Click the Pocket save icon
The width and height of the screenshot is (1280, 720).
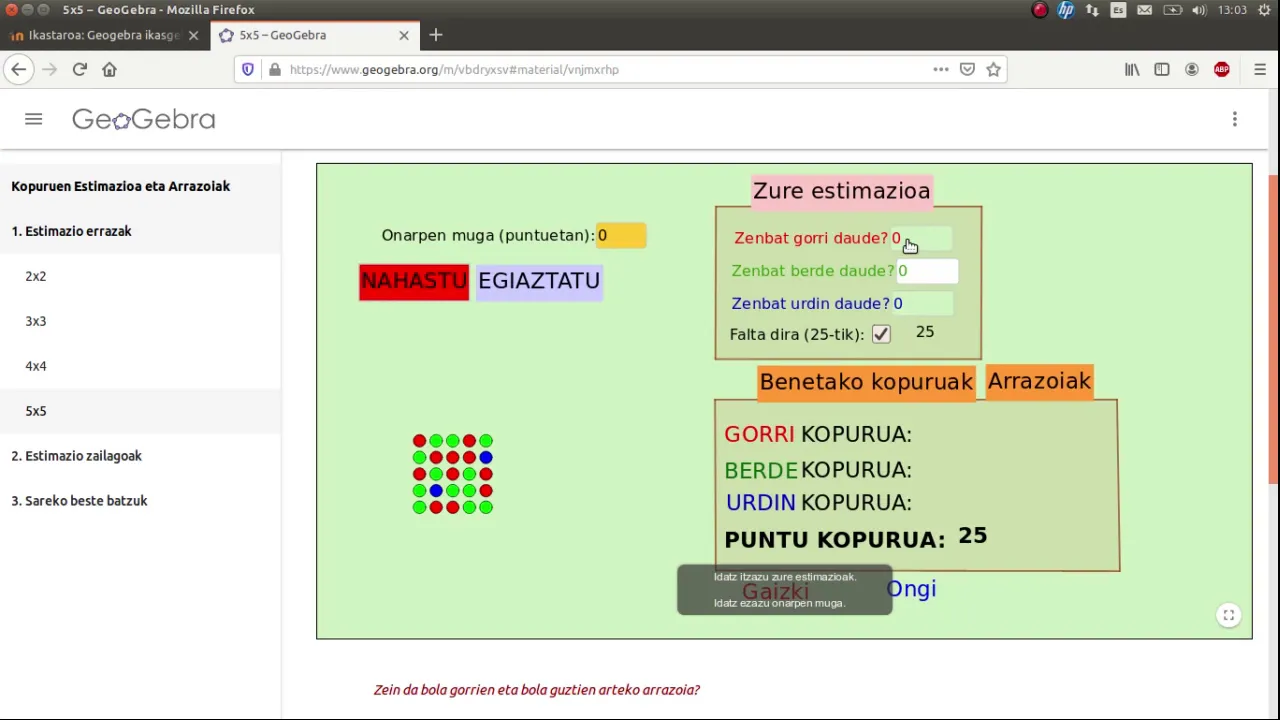[x=967, y=69]
